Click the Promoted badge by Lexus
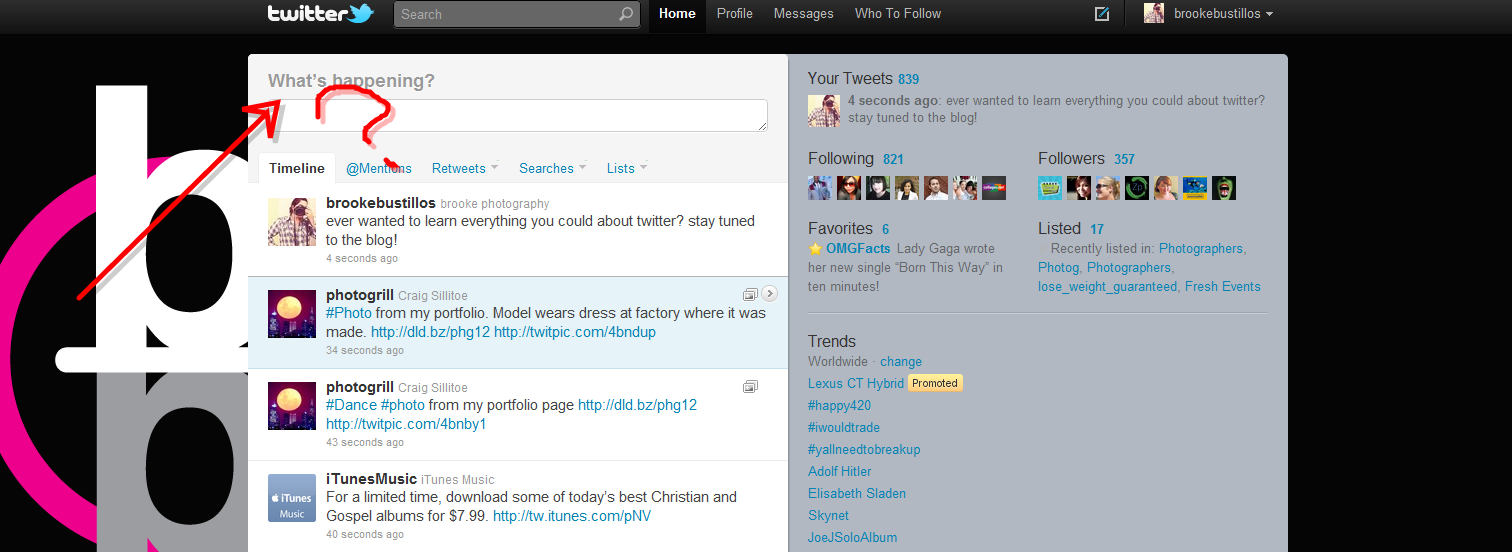Screen dimensions: 1512x552 [x=935, y=383]
